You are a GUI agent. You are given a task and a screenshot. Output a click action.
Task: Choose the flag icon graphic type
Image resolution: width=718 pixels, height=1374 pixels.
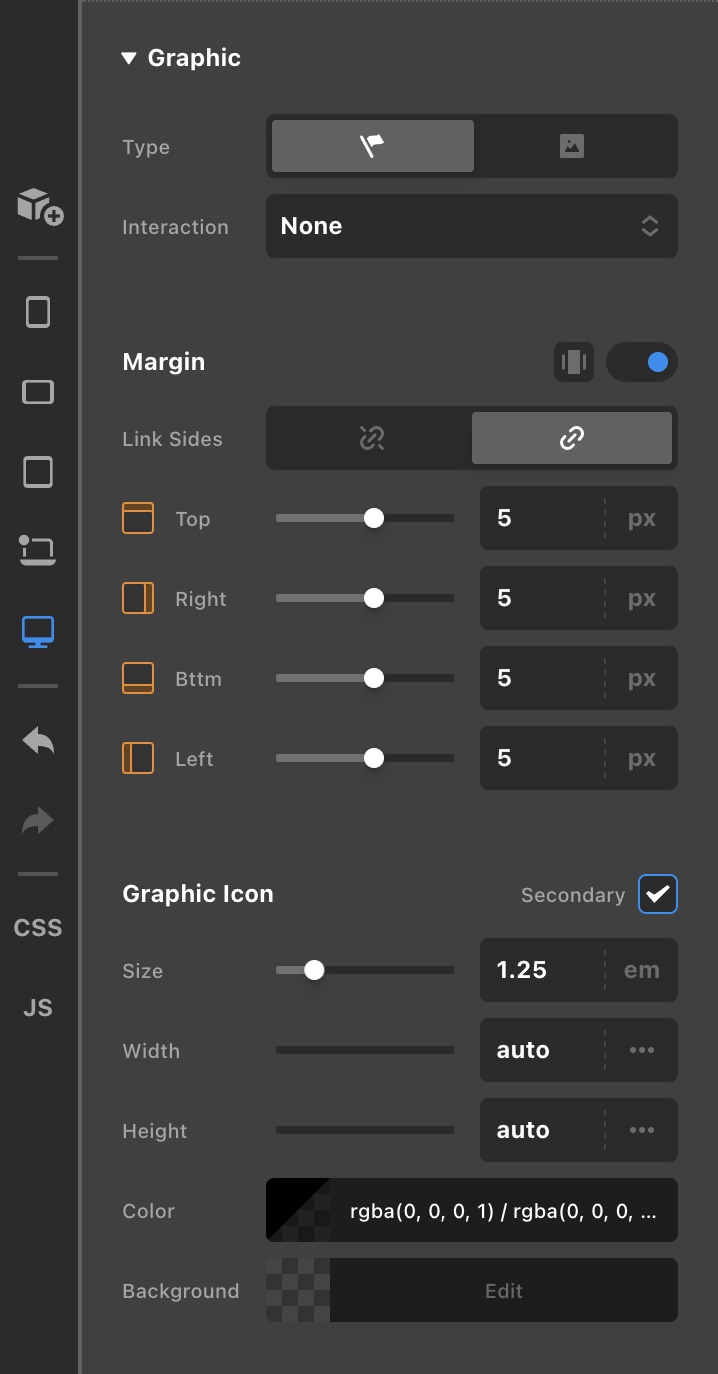pyautogui.click(x=372, y=146)
